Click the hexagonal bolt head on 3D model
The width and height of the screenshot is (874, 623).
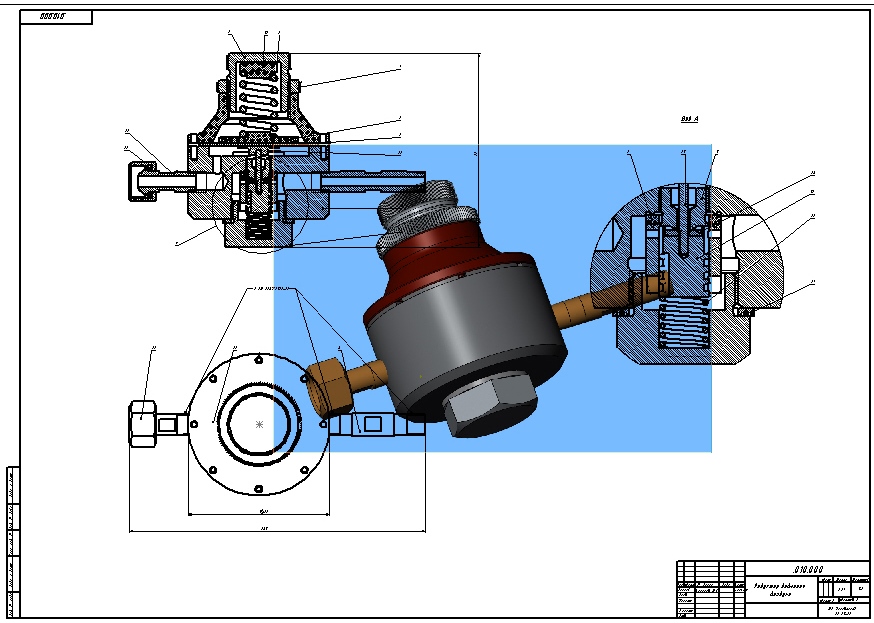tap(491, 404)
